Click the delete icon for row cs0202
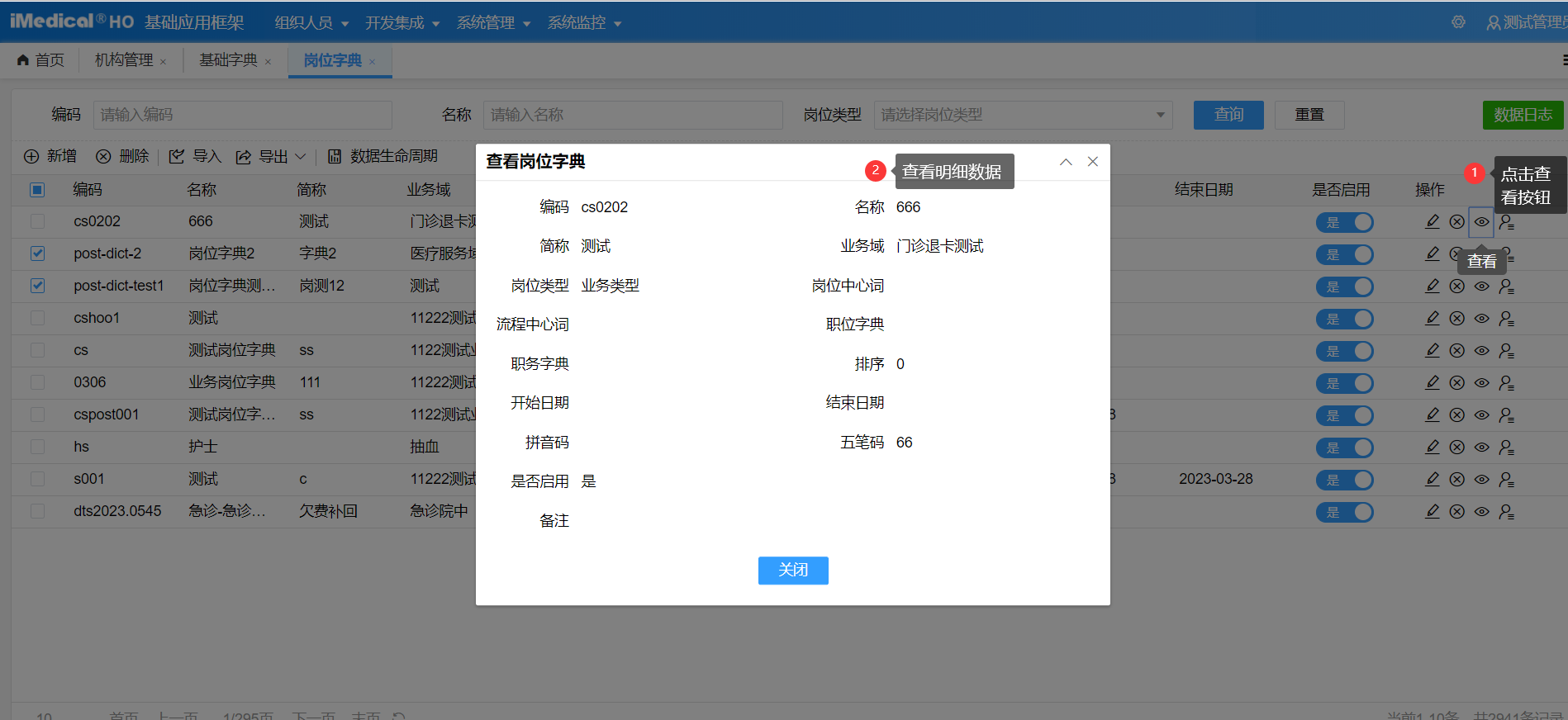Image resolution: width=1568 pixels, height=720 pixels. point(1457,221)
